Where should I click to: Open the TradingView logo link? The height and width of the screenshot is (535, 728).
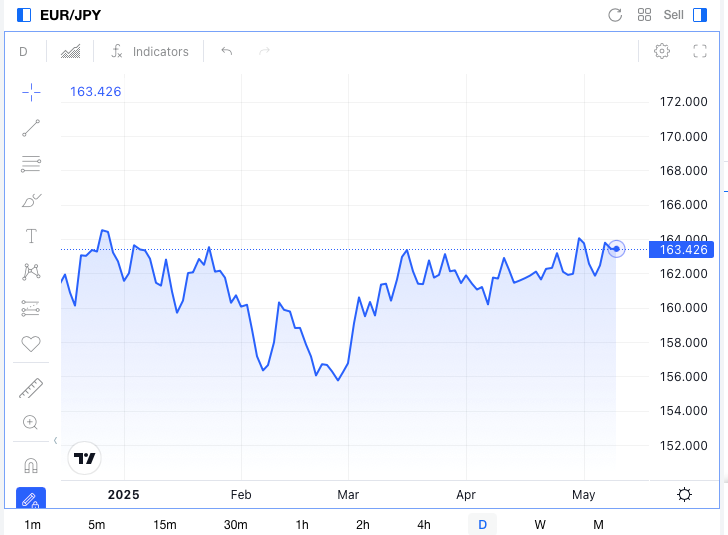coord(84,458)
